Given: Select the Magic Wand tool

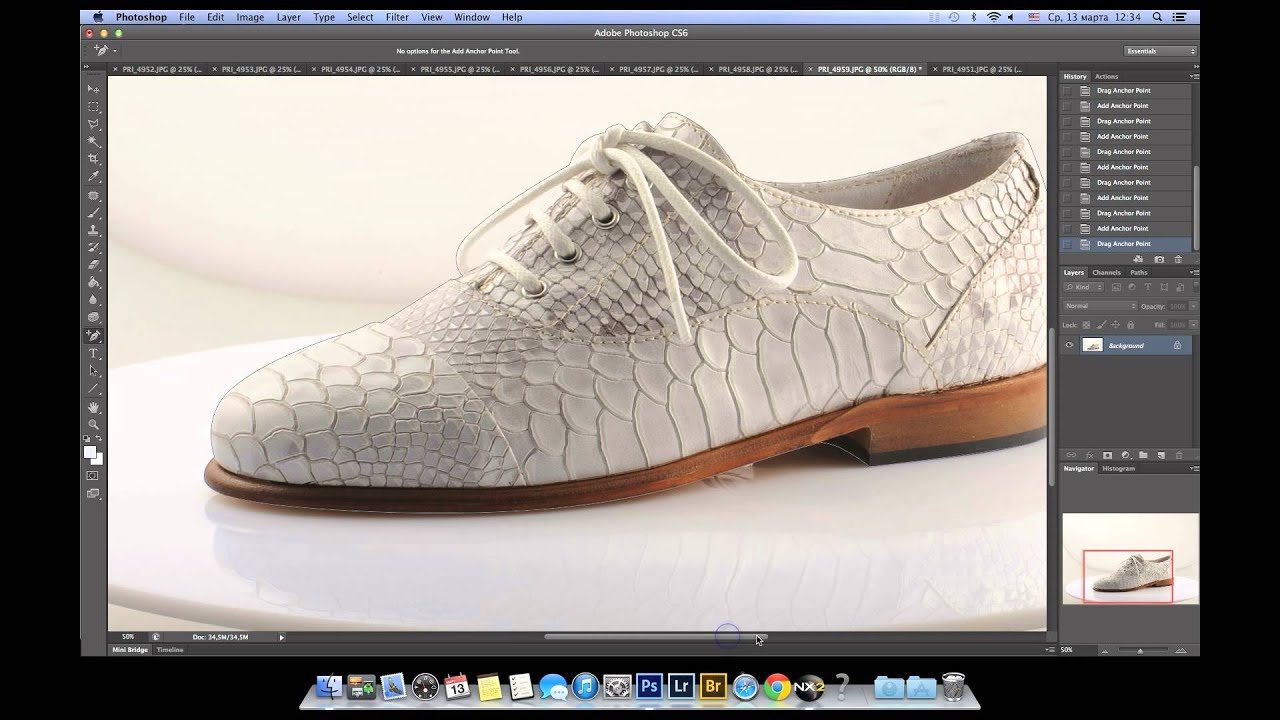Looking at the screenshot, I should tap(94, 142).
